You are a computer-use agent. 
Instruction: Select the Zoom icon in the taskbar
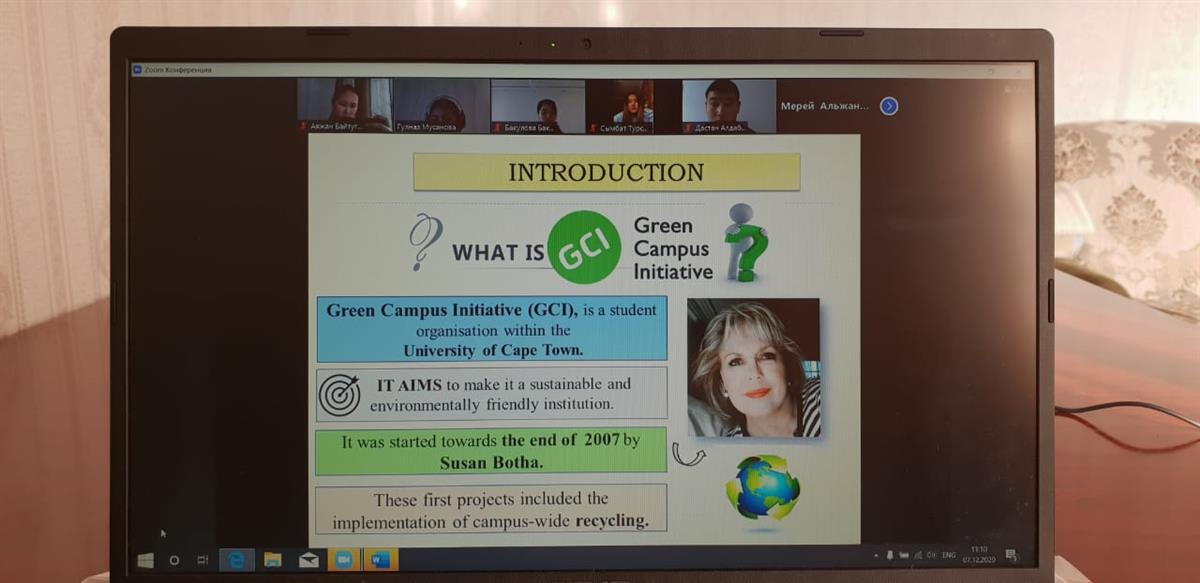(343, 560)
